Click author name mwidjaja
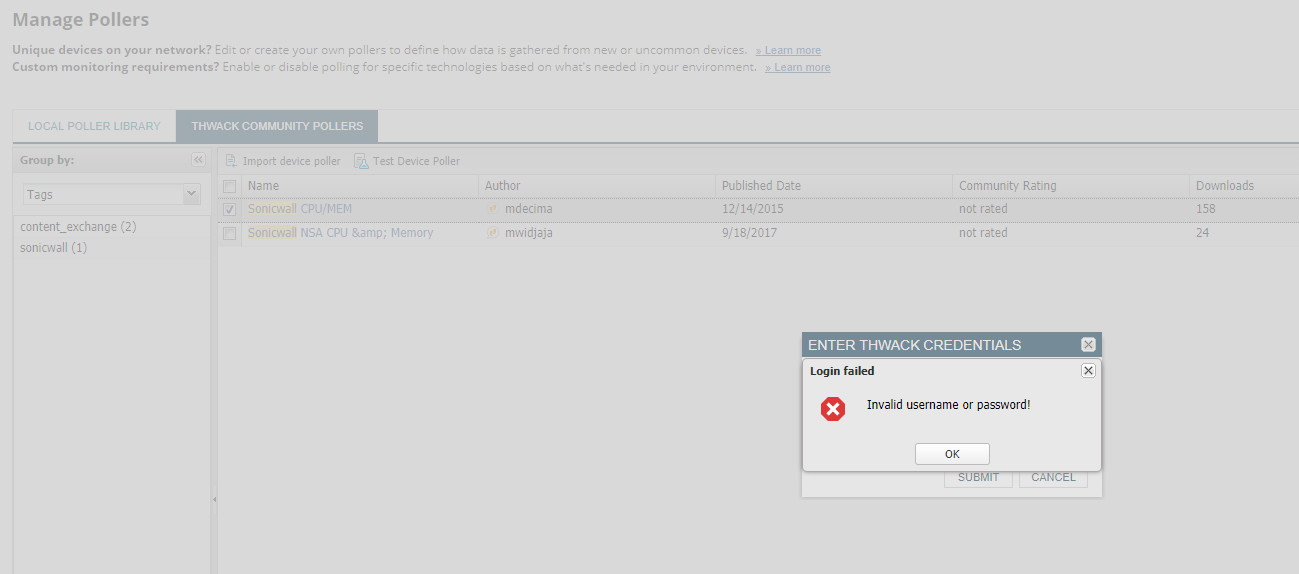Image resolution: width=1299 pixels, height=574 pixels. [529, 233]
